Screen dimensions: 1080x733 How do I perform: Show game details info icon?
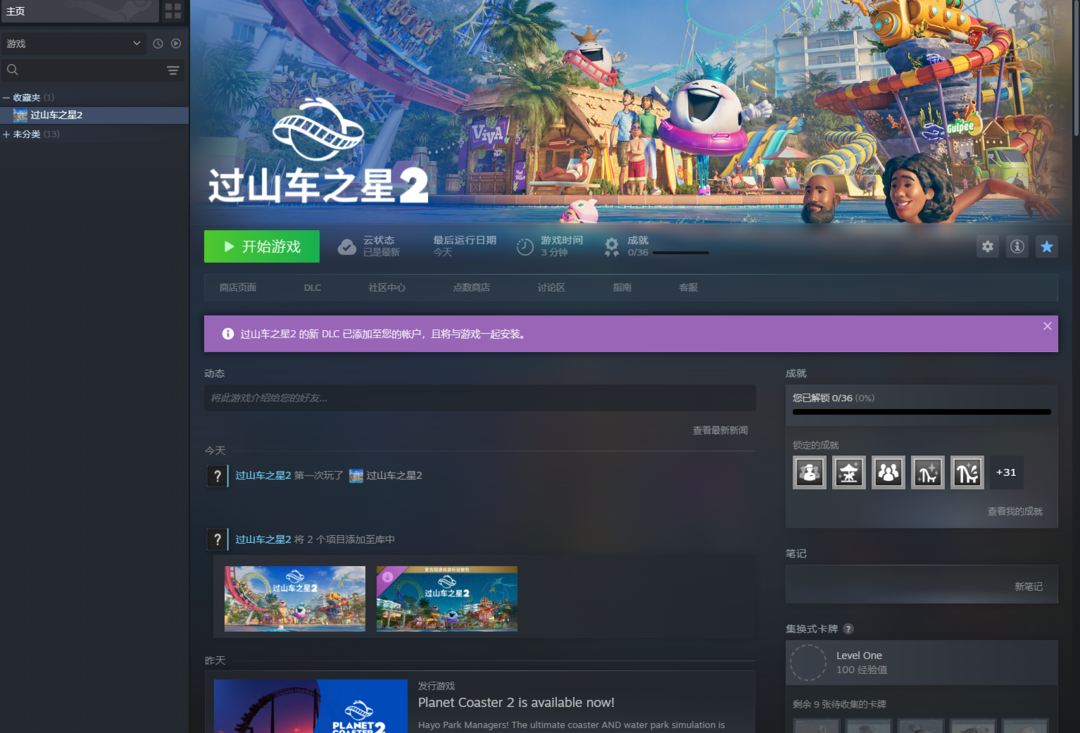click(1017, 247)
